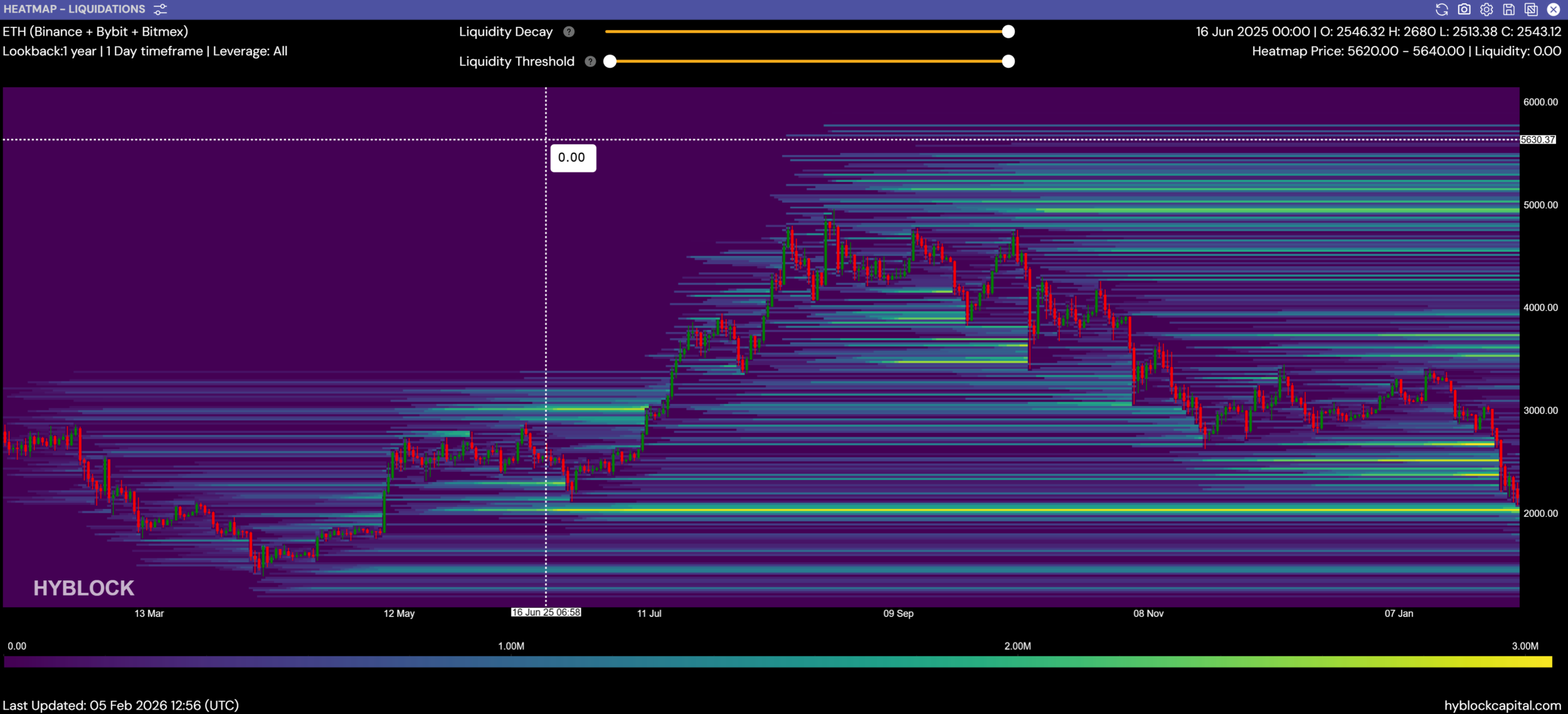This screenshot has width=1568, height=714.
Task: Click the 5000.00 price axis label
Action: pos(1540,205)
